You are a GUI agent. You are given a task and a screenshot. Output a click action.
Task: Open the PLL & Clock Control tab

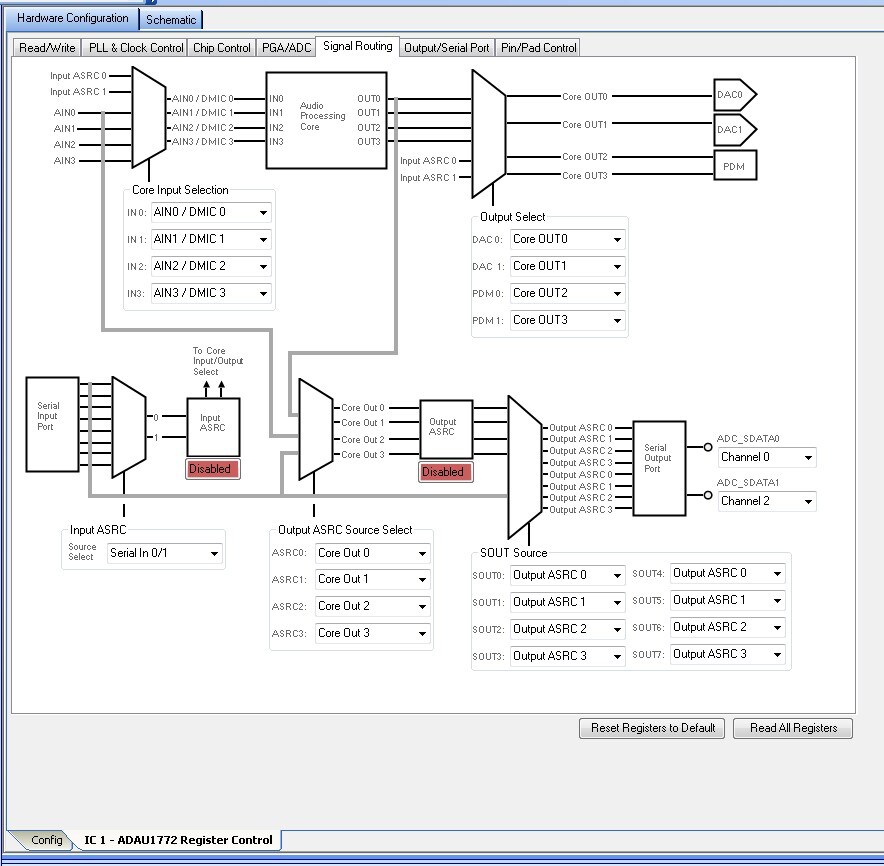click(136, 48)
